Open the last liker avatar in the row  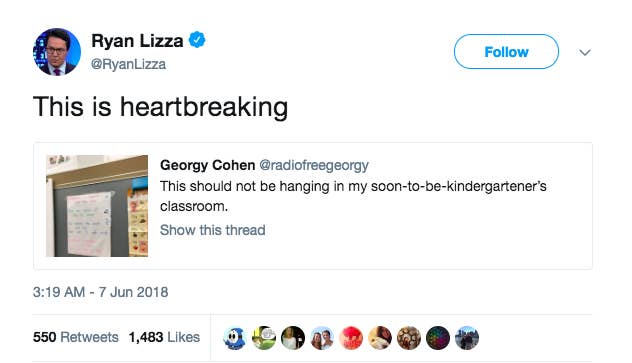click(467, 338)
